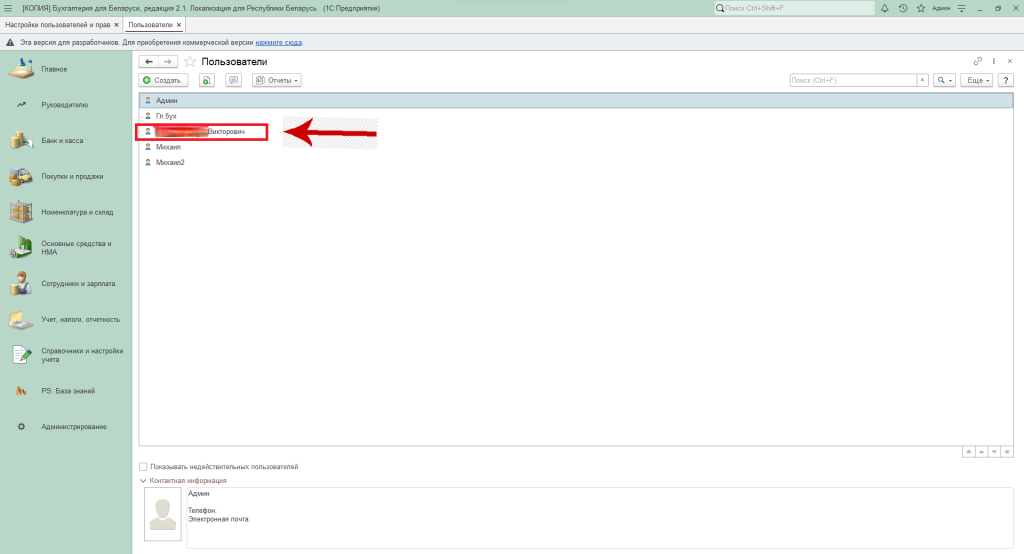
Task: Open the history clock icon
Action: pos(903,8)
